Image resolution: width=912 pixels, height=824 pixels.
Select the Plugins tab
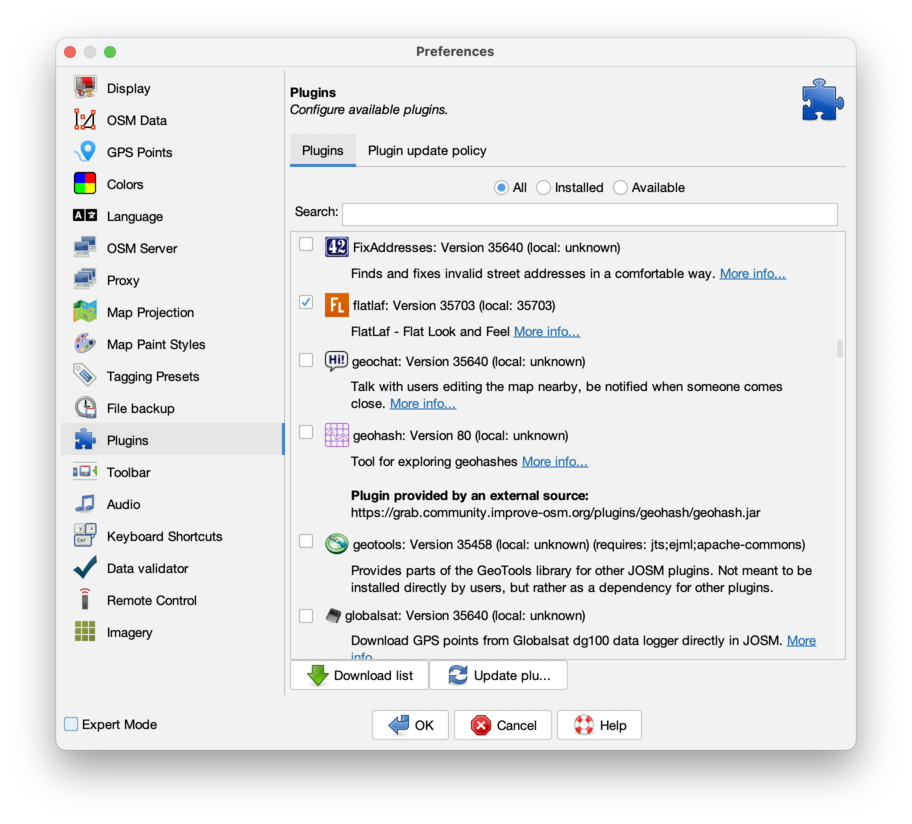322,150
